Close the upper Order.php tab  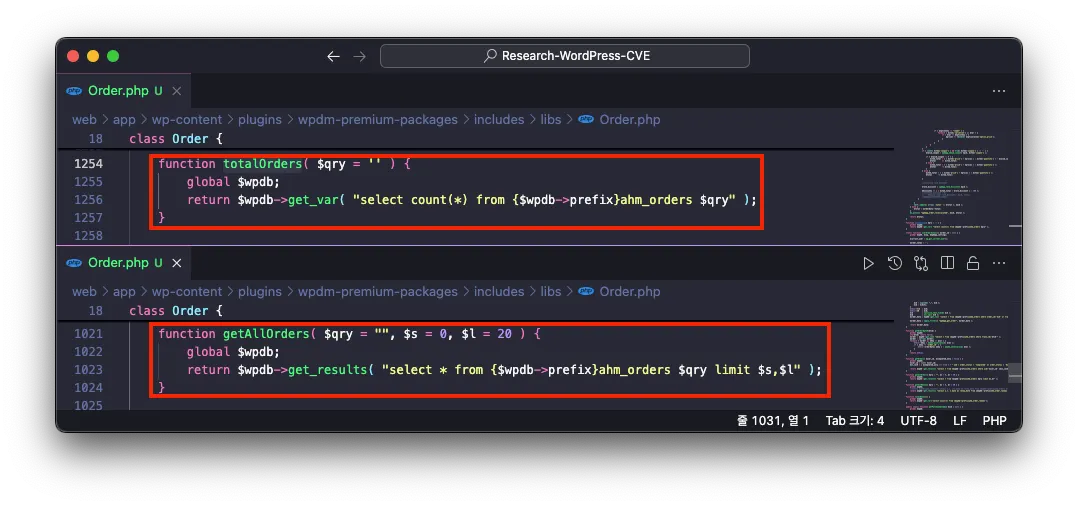(x=177, y=91)
